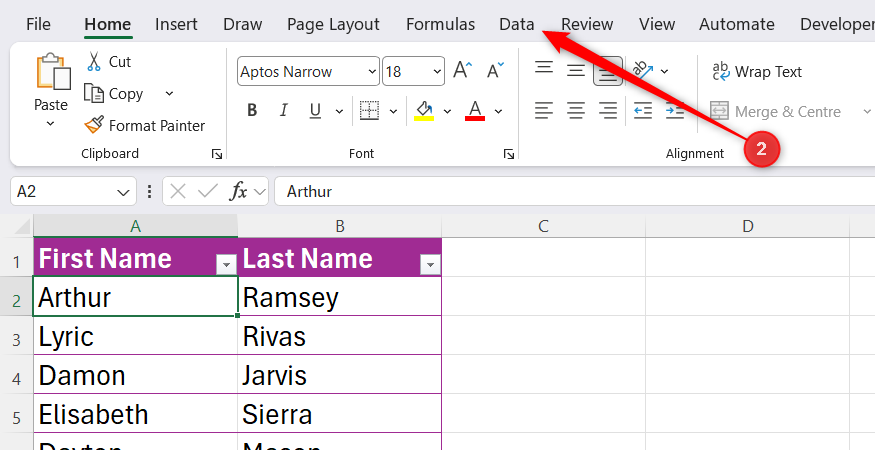
Task: Decrease font size with the smaller A
Action: pyautogui.click(x=495, y=71)
